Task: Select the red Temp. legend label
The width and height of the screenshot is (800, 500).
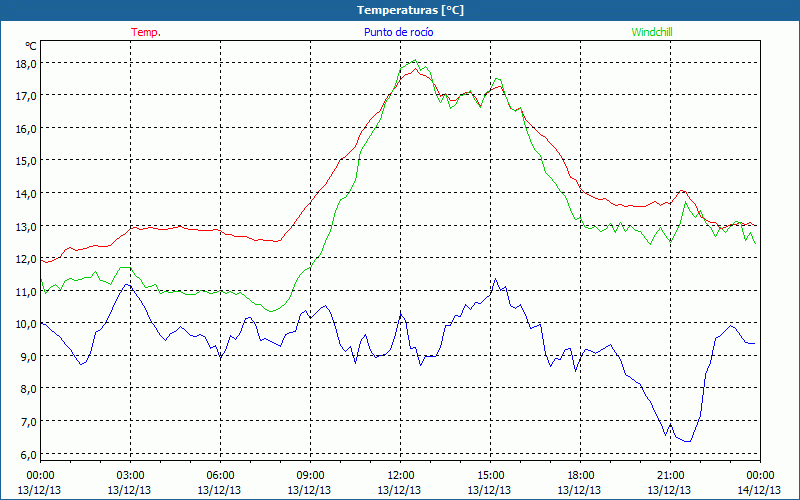Action: 146,32
